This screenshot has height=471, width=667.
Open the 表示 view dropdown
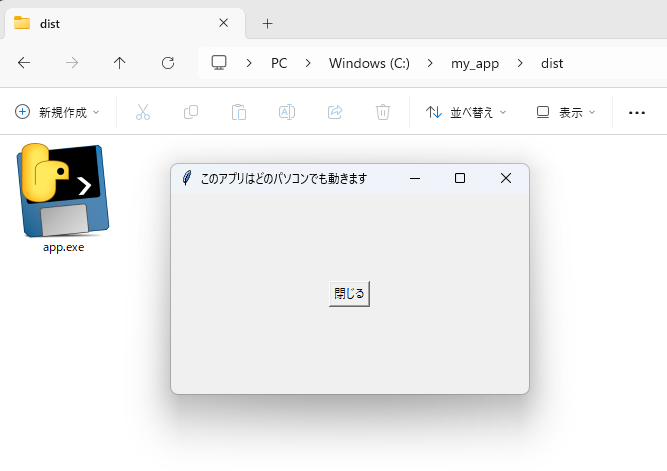point(566,112)
